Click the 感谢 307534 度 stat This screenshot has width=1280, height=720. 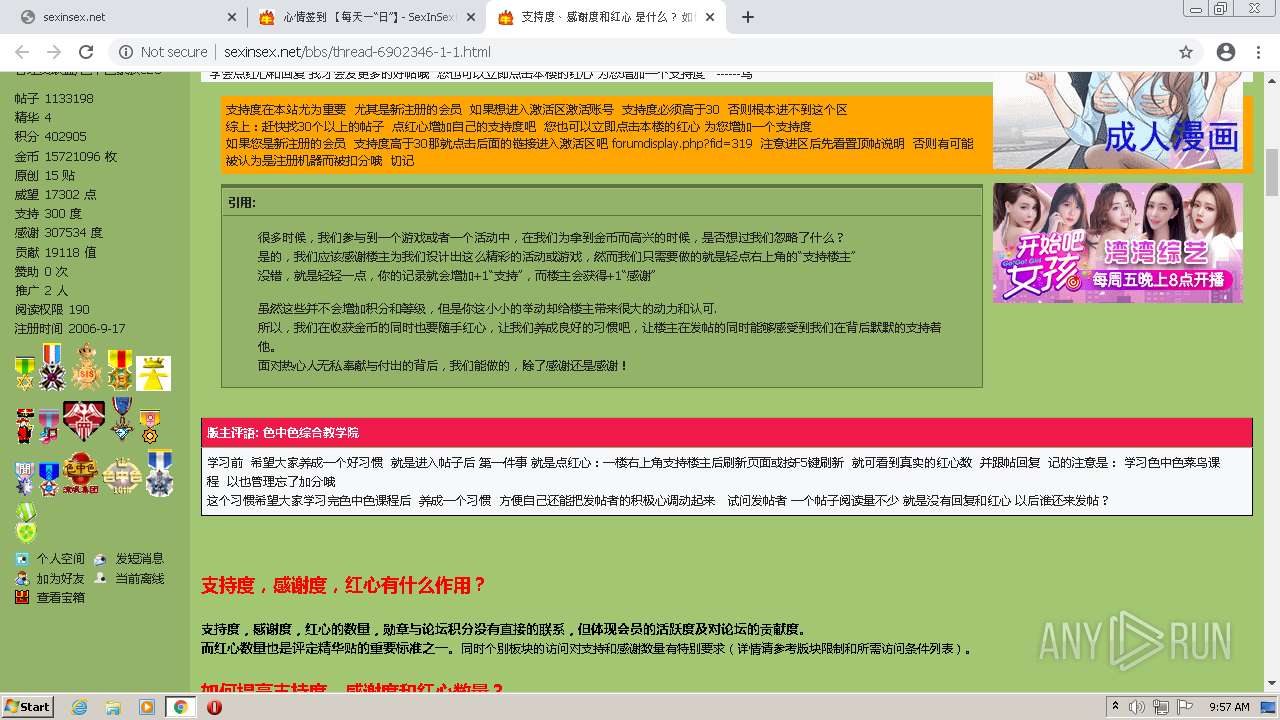click(59, 232)
